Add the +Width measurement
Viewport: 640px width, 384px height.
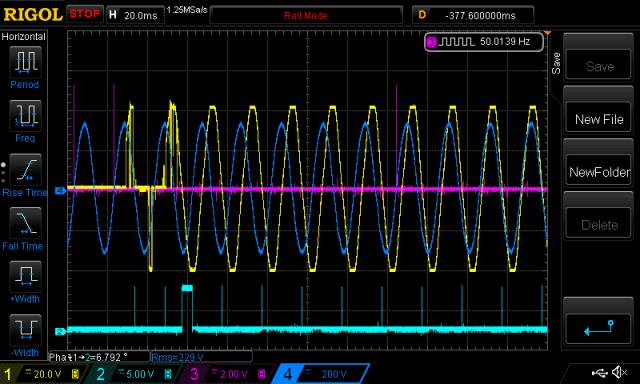[25, 276]
